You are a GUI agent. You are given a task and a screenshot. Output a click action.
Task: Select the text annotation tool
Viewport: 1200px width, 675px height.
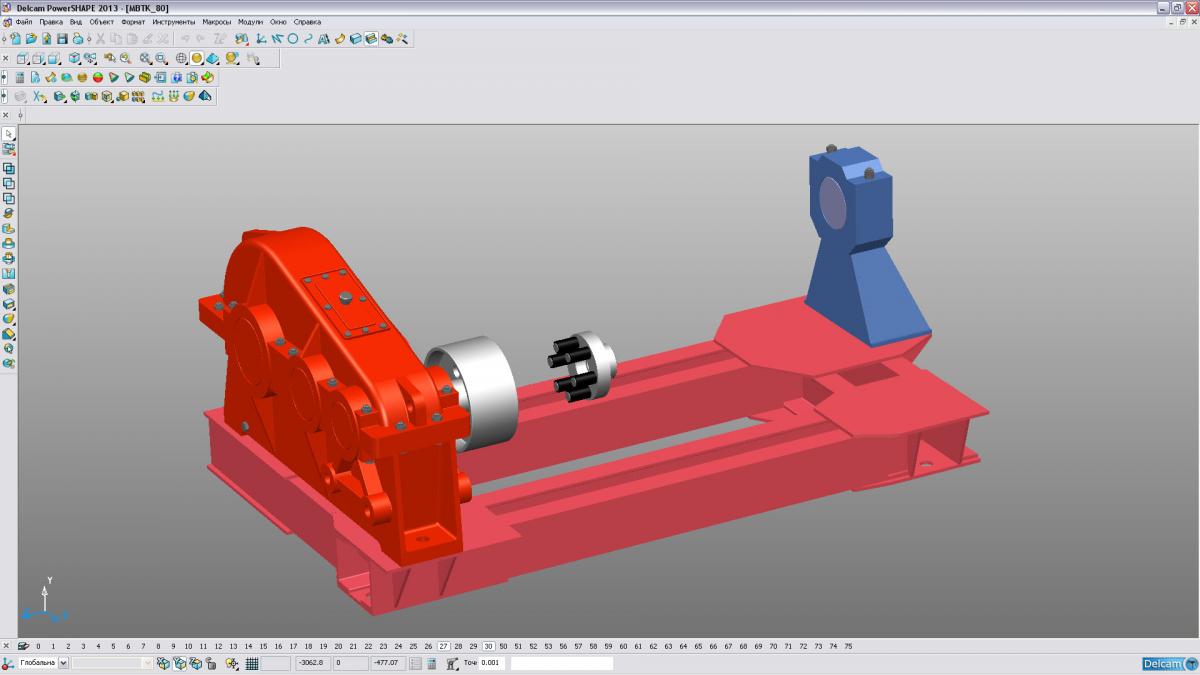click(324, 39)
